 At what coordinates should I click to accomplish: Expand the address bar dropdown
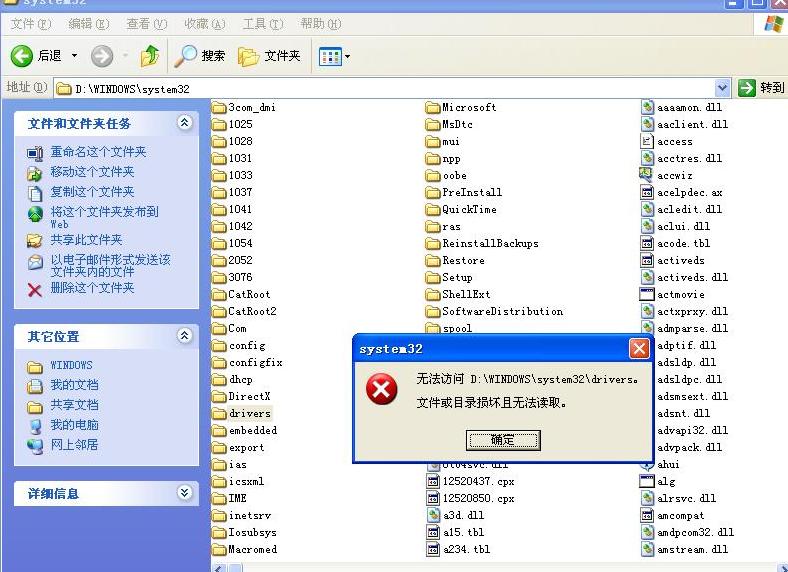[722, 88]
